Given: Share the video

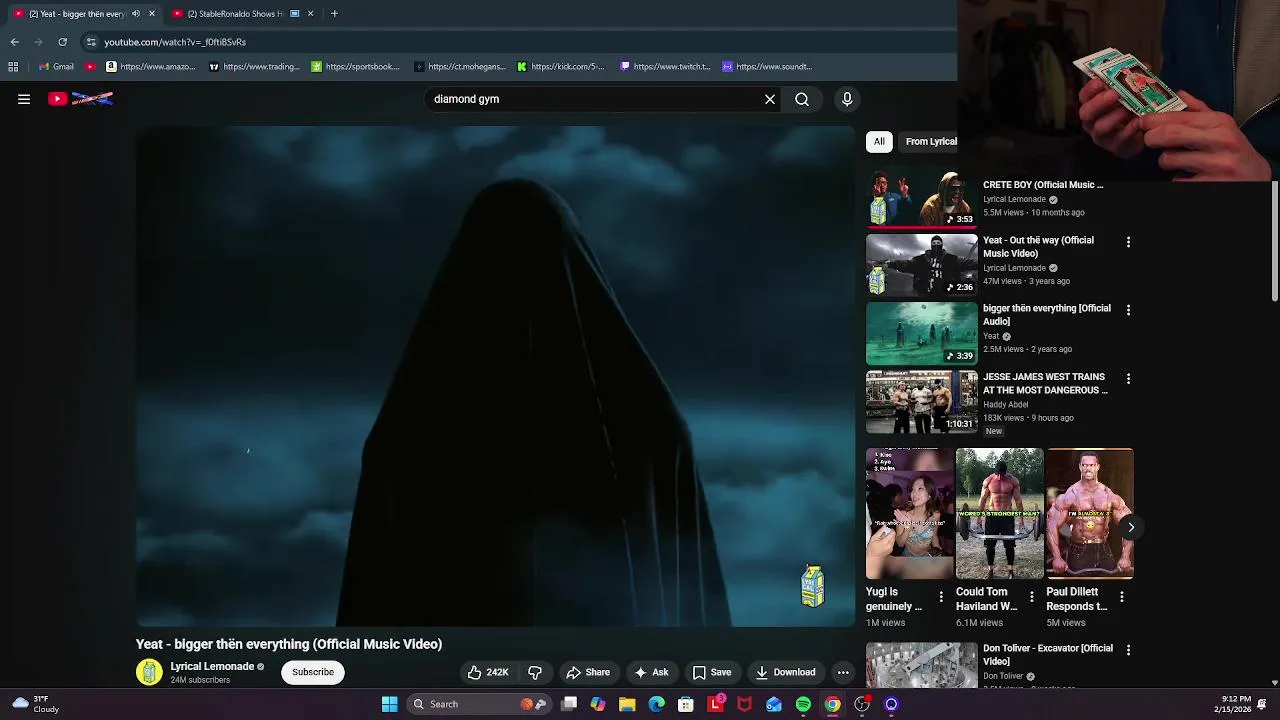Looking at the screenshot, I should 587,672.
